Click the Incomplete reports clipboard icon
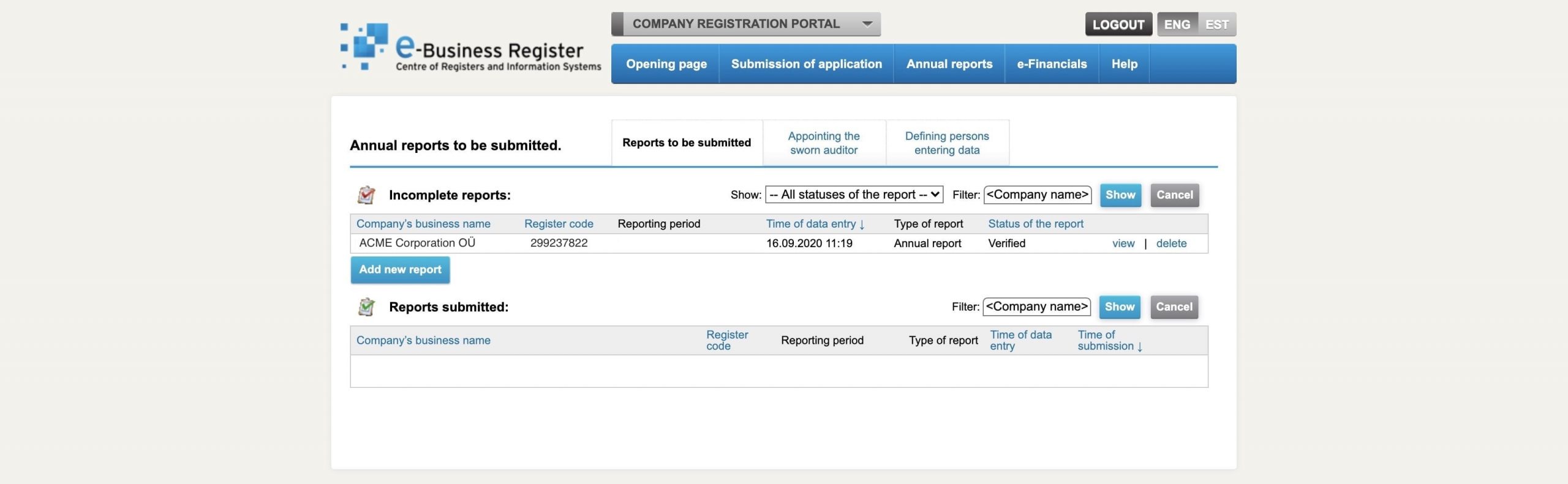The height and width of the screenshot is (484, 1568). (x=366, y=195)
